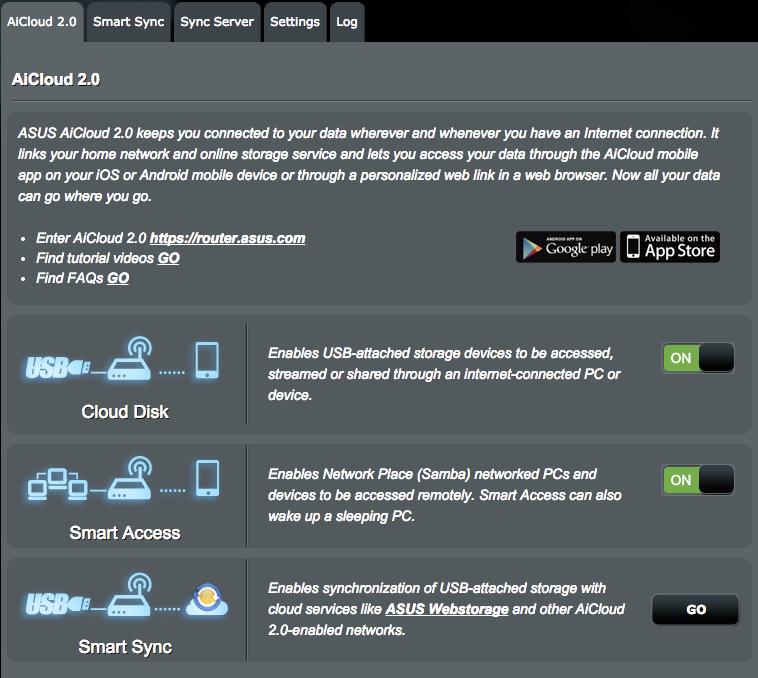View the Log tab
758x678 pixels.
pyautogui.click(x=347, y=22)
